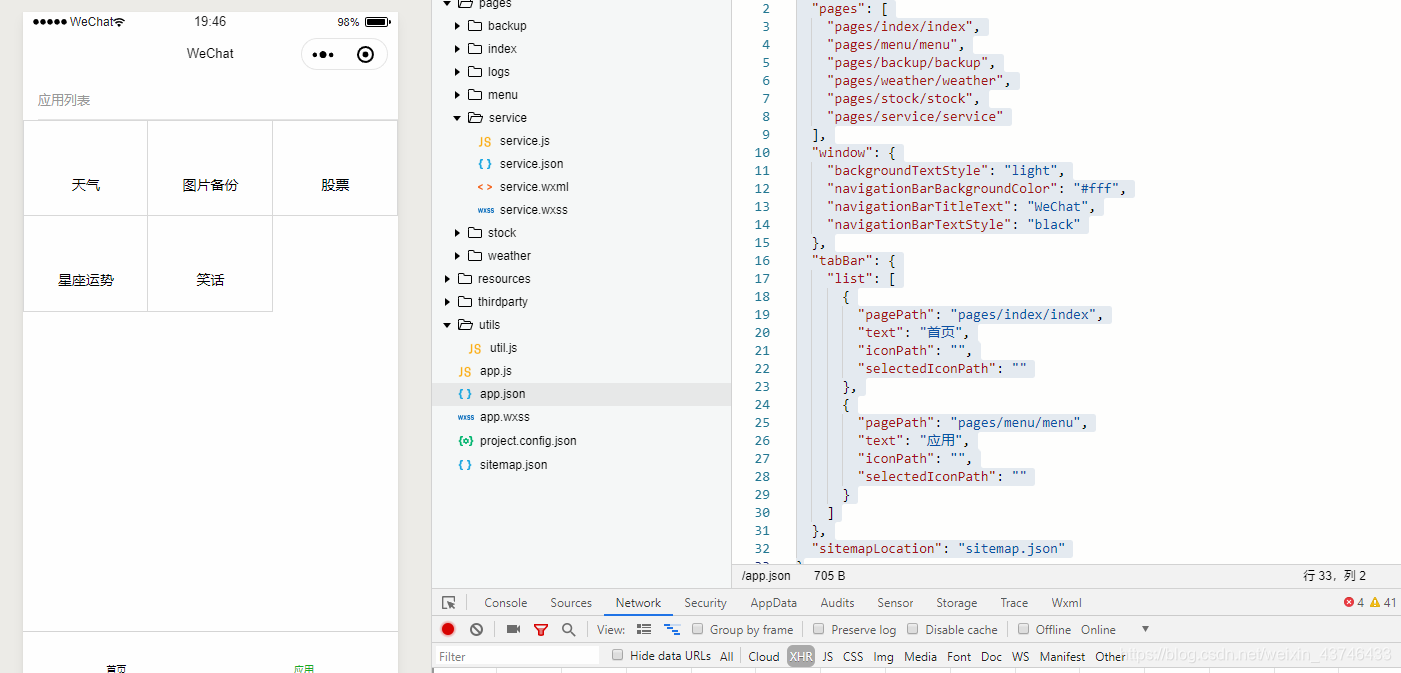Toggle capture screenshots camera icon
This screenshot has width=1401, height=673.
tap(513, 629)
